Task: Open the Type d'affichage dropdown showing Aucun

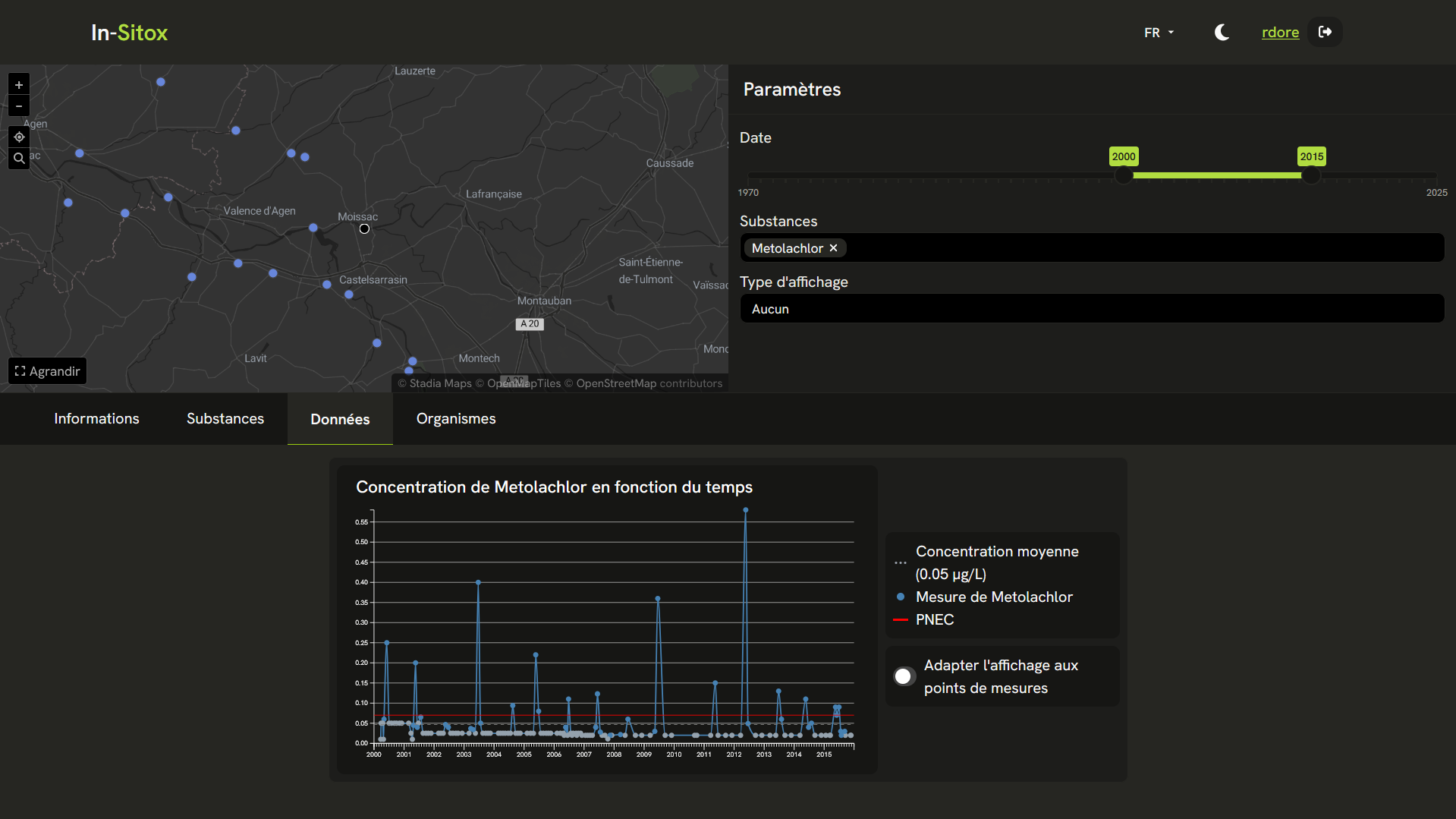Action: click(1092, 308)
